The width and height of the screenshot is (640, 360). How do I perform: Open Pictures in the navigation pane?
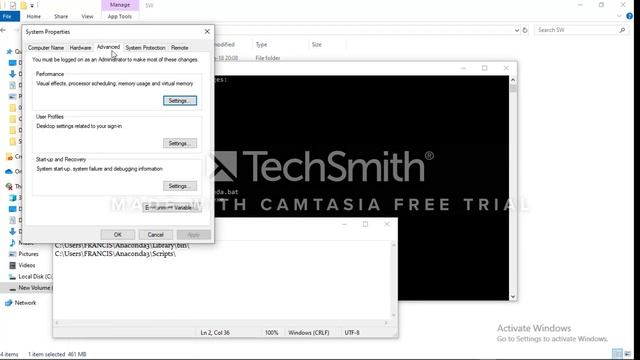(x=28, y=254)
